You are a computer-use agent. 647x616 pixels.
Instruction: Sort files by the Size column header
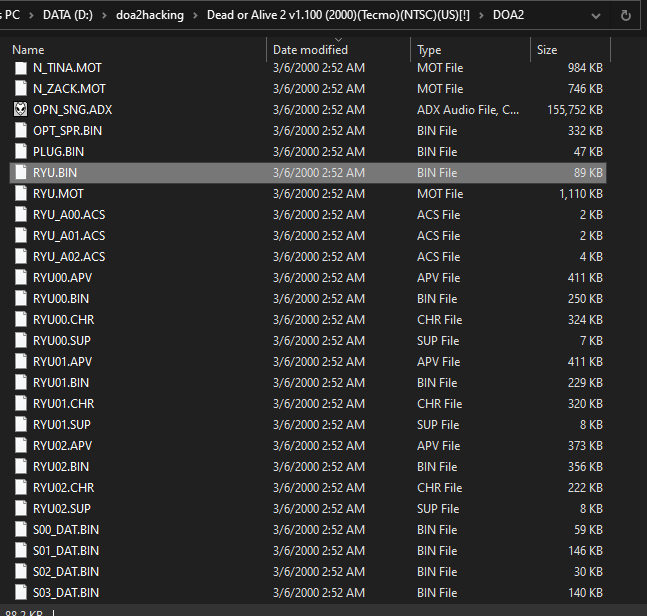coord(547,49)
